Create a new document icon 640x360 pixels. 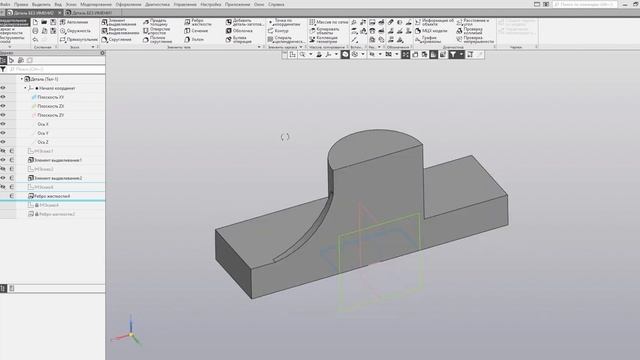tap(35, 22)
